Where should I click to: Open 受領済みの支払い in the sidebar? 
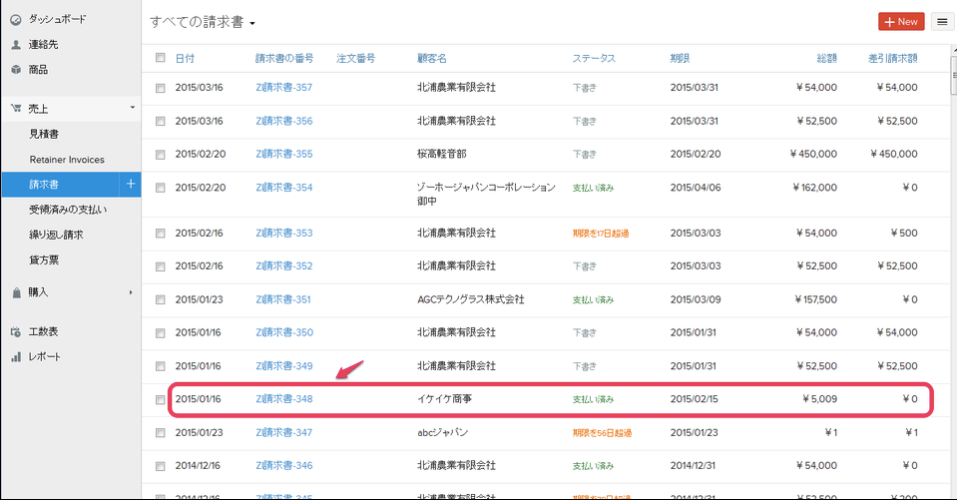[x=68, y=209]
